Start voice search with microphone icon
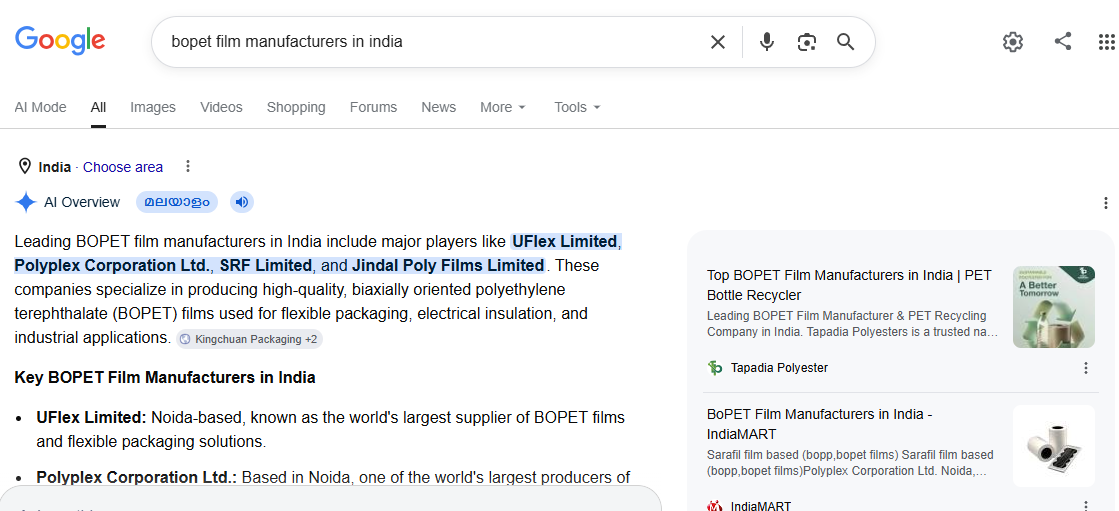1119x511 pixels. 766,42
